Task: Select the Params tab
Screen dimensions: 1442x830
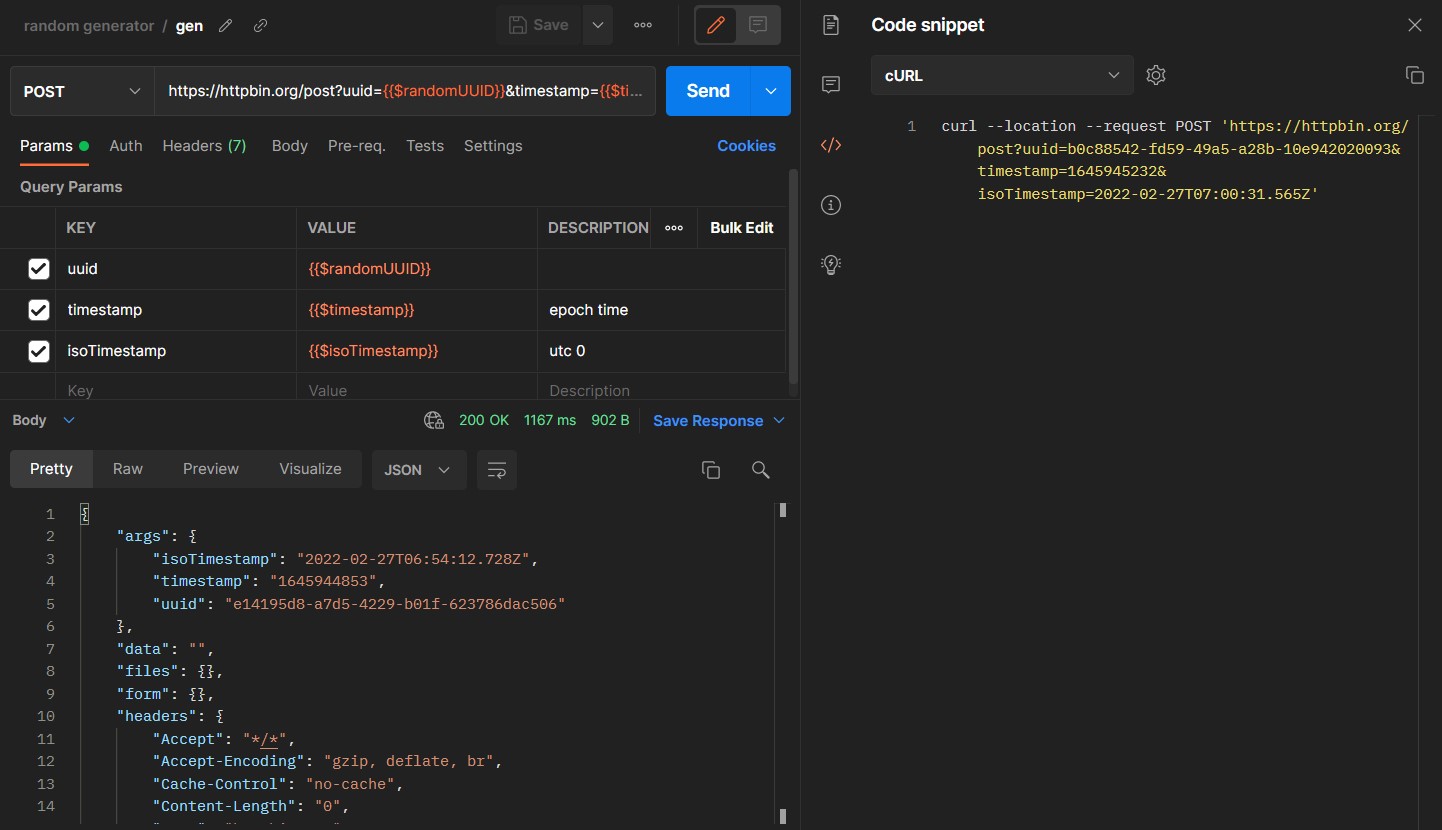Action: pyautogui.click(x=54, y=146)
